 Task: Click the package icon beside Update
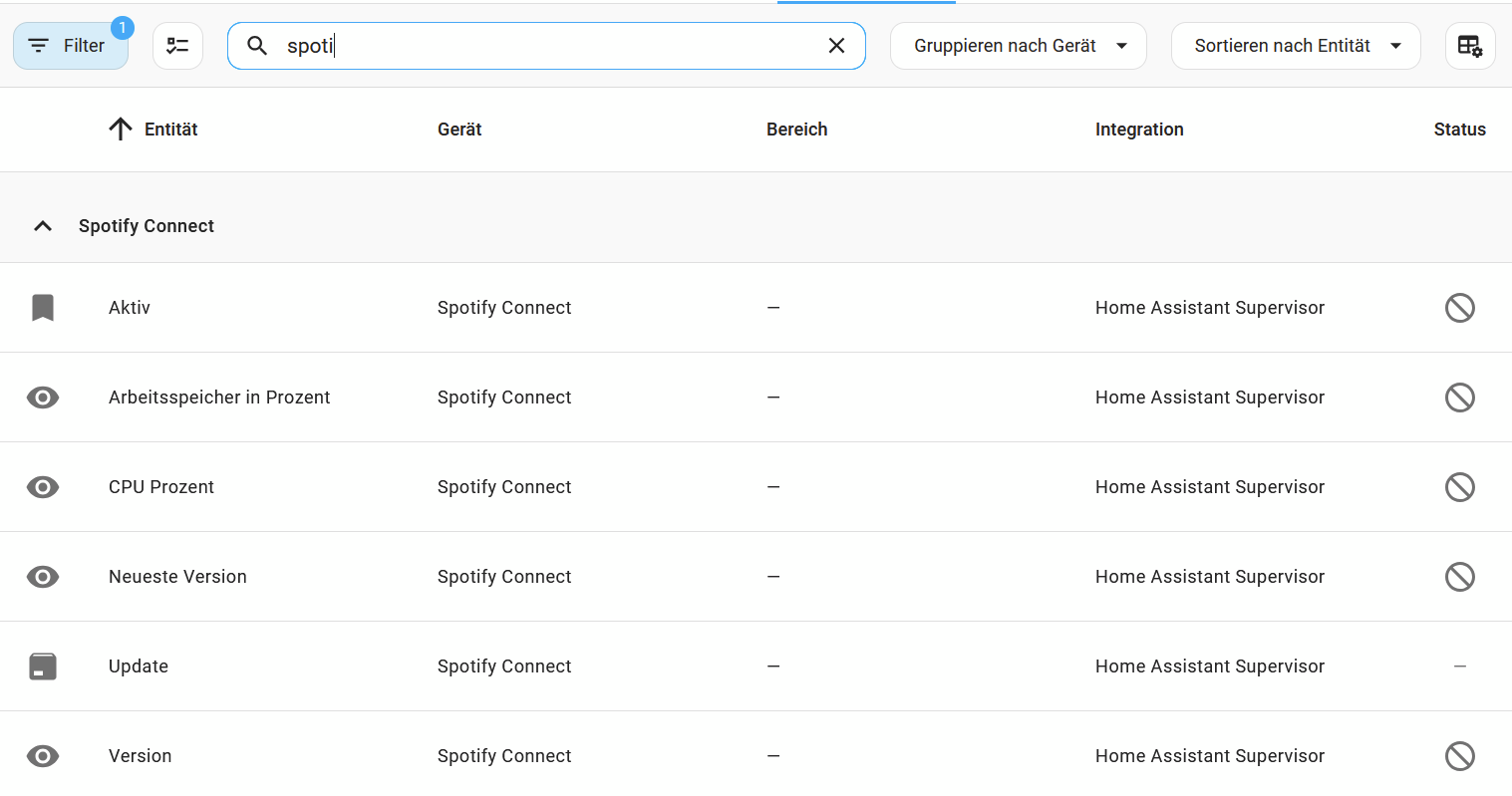[x=43, y=666]
